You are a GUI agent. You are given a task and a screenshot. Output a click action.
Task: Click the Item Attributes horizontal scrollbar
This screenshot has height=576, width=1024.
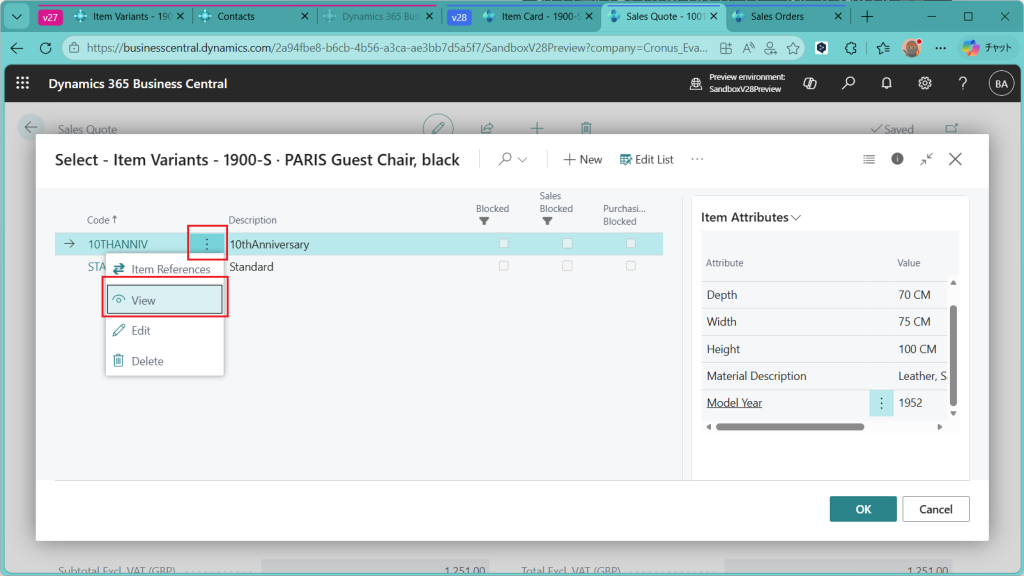(x=790, y=427)
